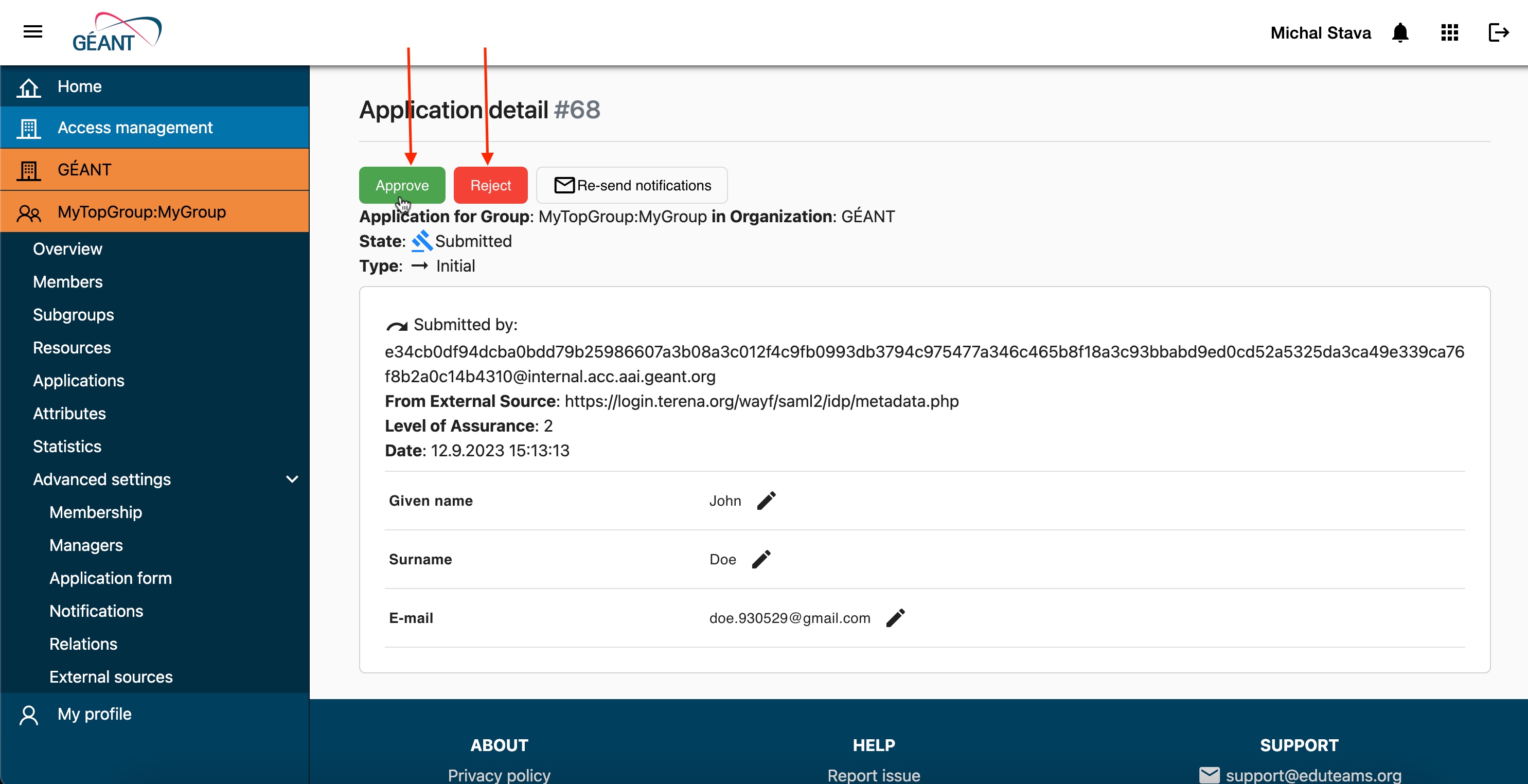Image resolution: width=1528 pixels, height=784 pixels.
Task: Open MyTopGroup:MyGroup group entry
Action: pos(154,212)
